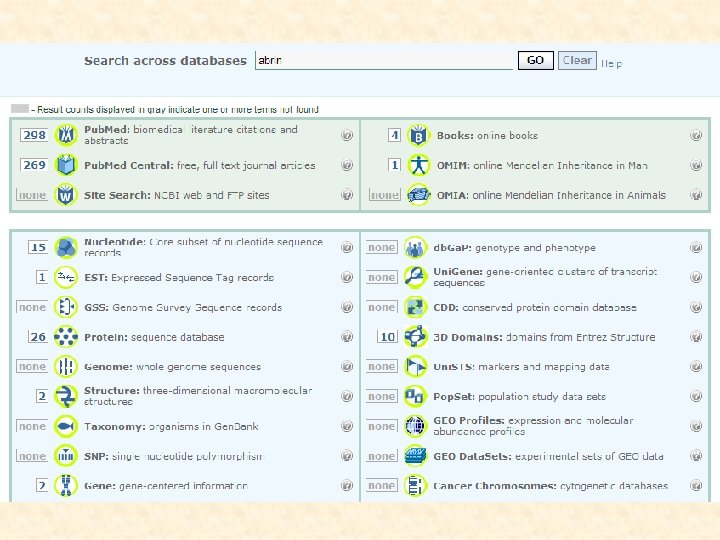Open the GEO Profiles globe icon
This screenshot has height=540, width=720.
pos(415,426)
